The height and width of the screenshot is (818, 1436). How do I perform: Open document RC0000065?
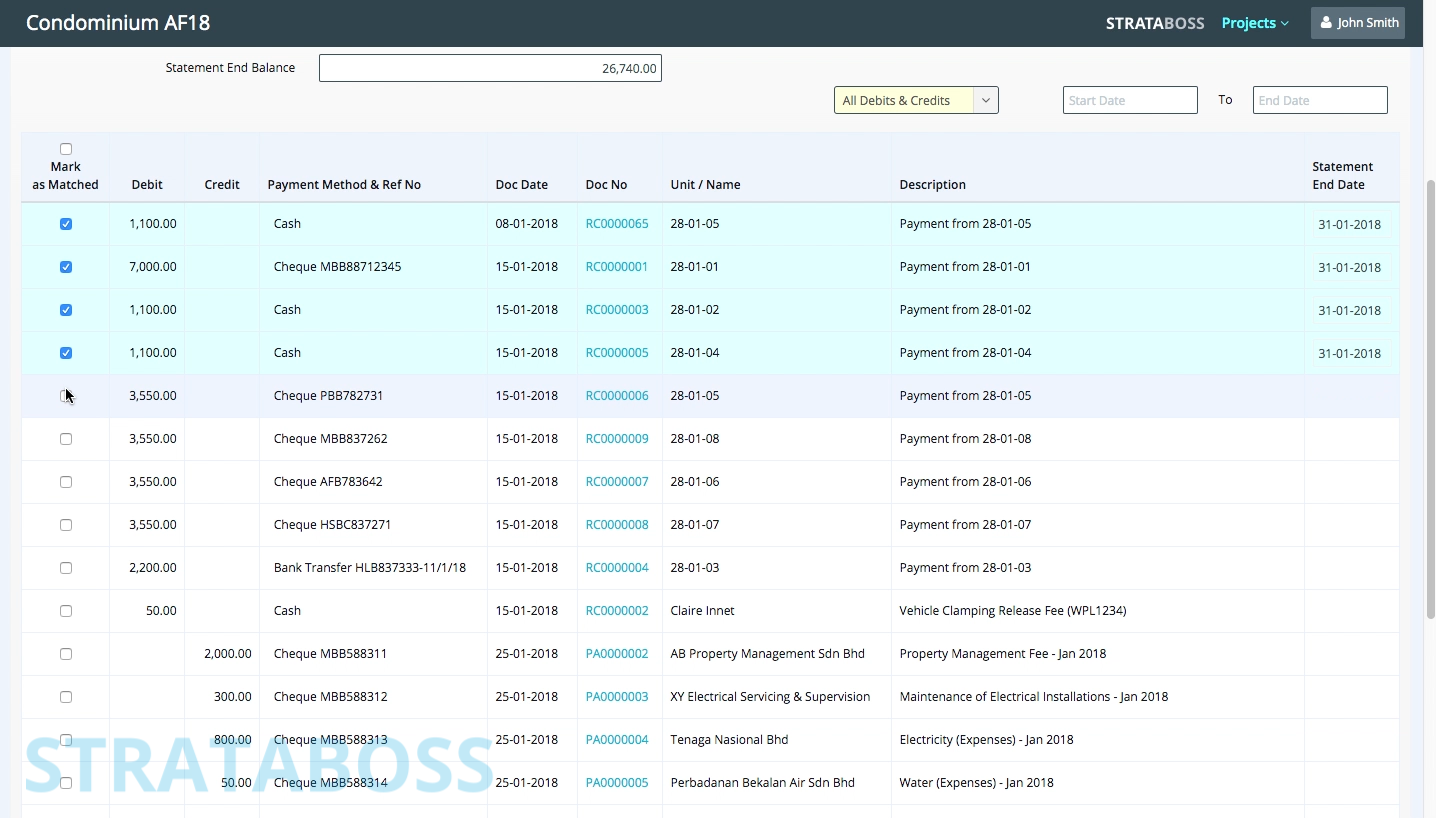click(x=617, y=224)
